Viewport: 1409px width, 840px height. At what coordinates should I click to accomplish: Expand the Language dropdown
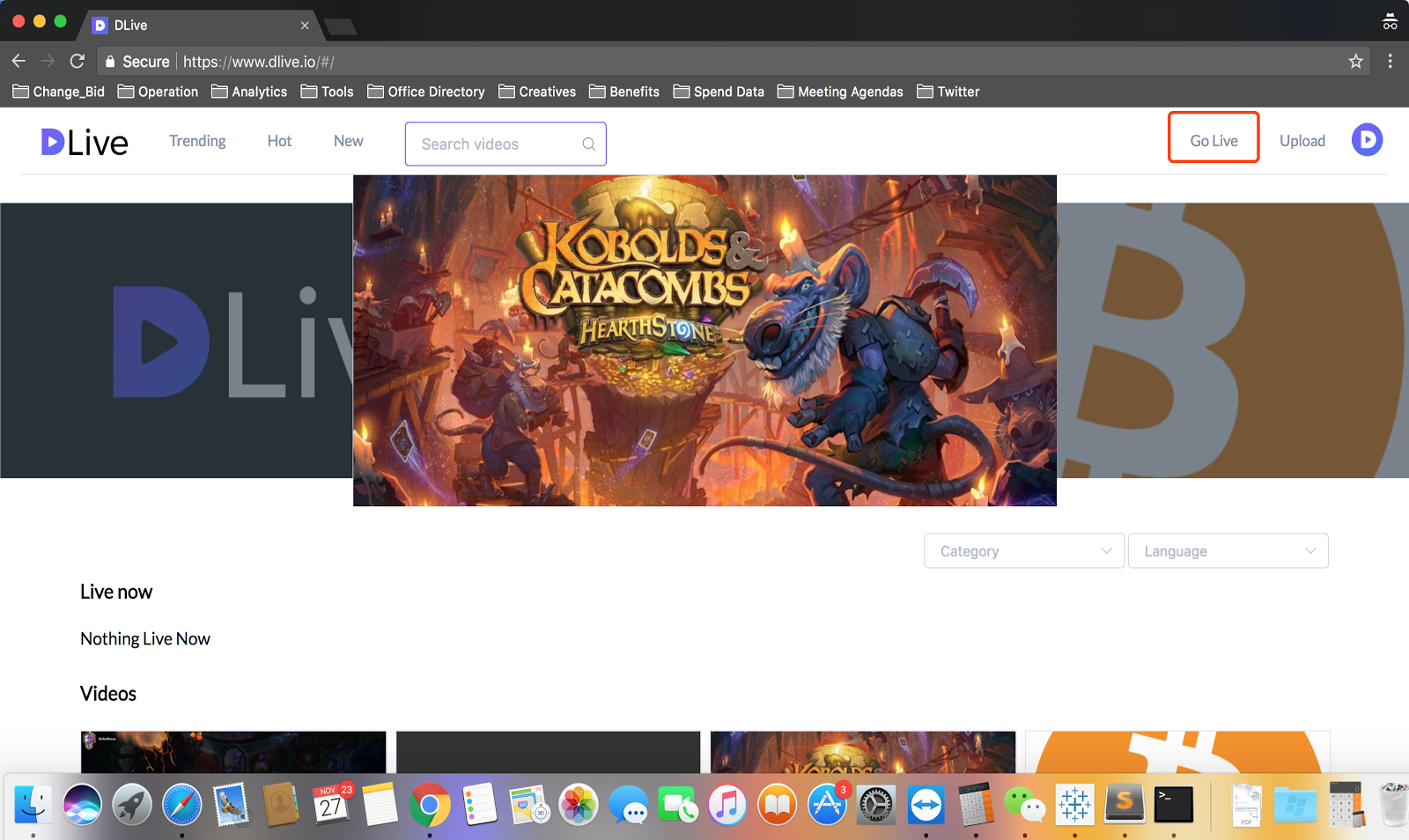[1228, 551]
